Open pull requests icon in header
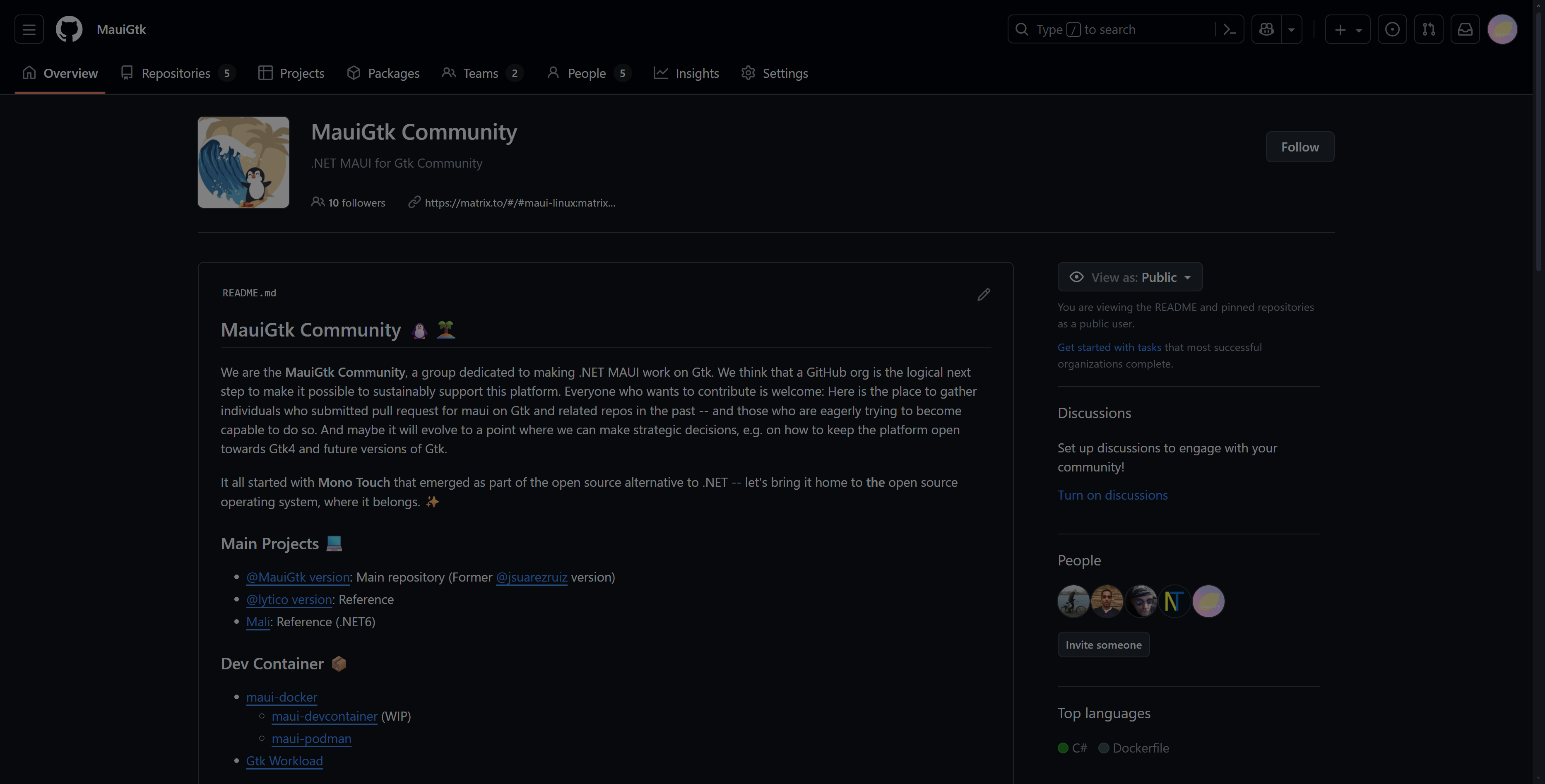1545x784 pixels. [1429, 29]
